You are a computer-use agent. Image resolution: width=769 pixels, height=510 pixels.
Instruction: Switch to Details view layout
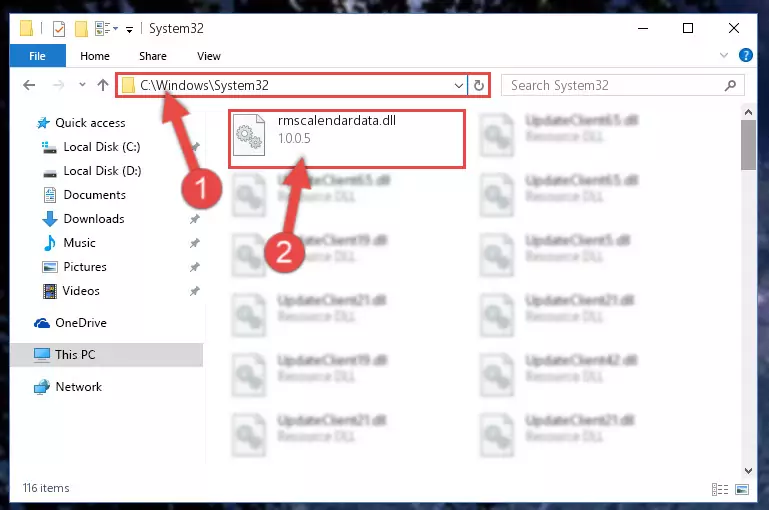tap(720, 489)
